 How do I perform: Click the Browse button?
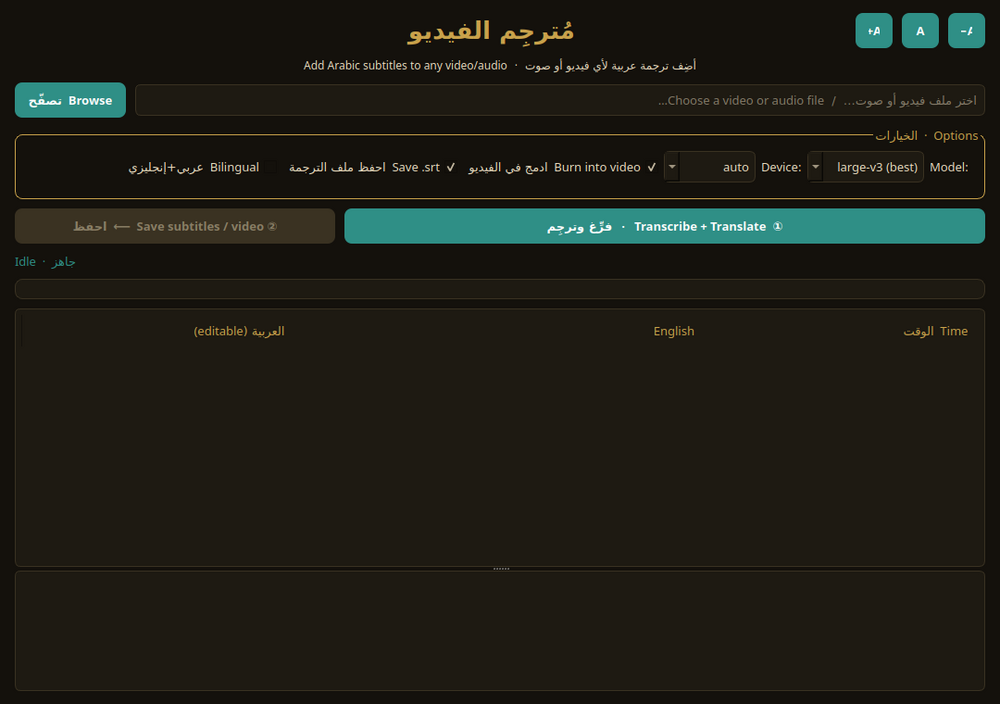(x=70, y=100)
